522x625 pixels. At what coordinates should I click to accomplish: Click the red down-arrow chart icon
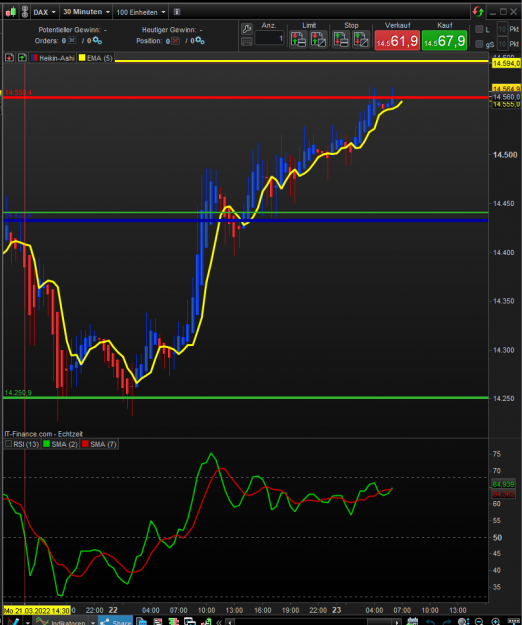coord(10,58)
